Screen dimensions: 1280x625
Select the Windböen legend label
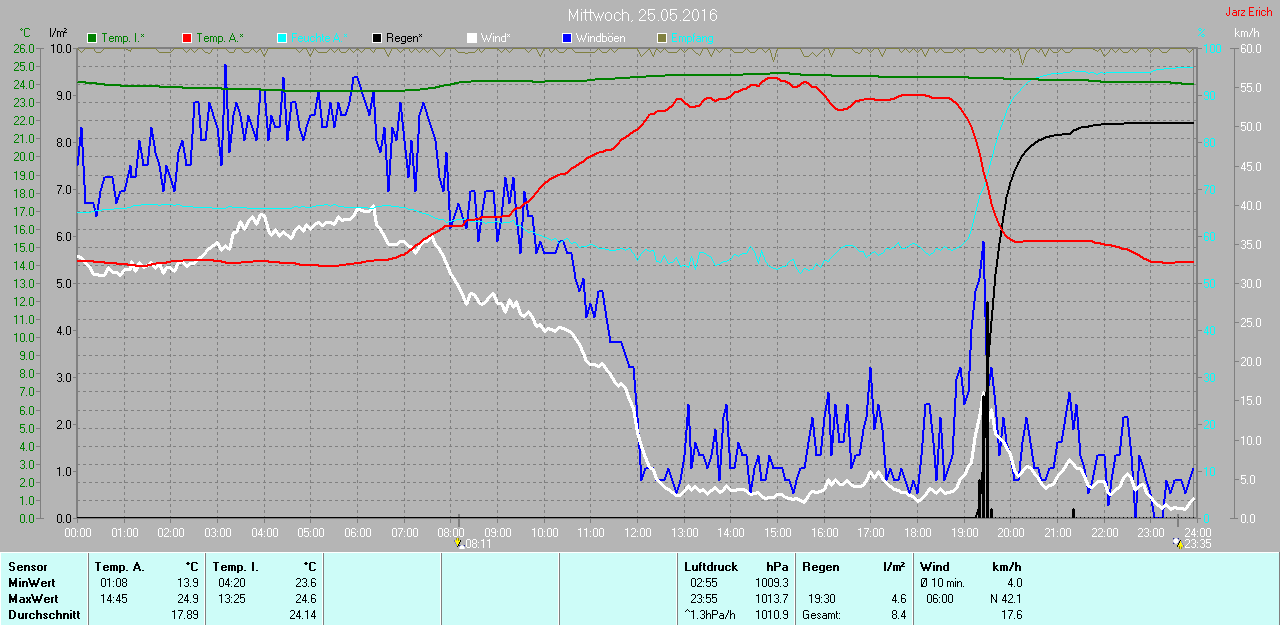point(602,38)
